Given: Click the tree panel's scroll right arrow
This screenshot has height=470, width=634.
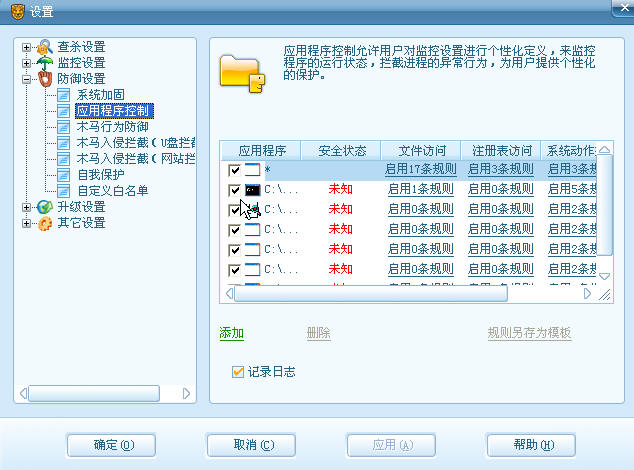Looking at the screenshot, I should (x=186, y=393).
